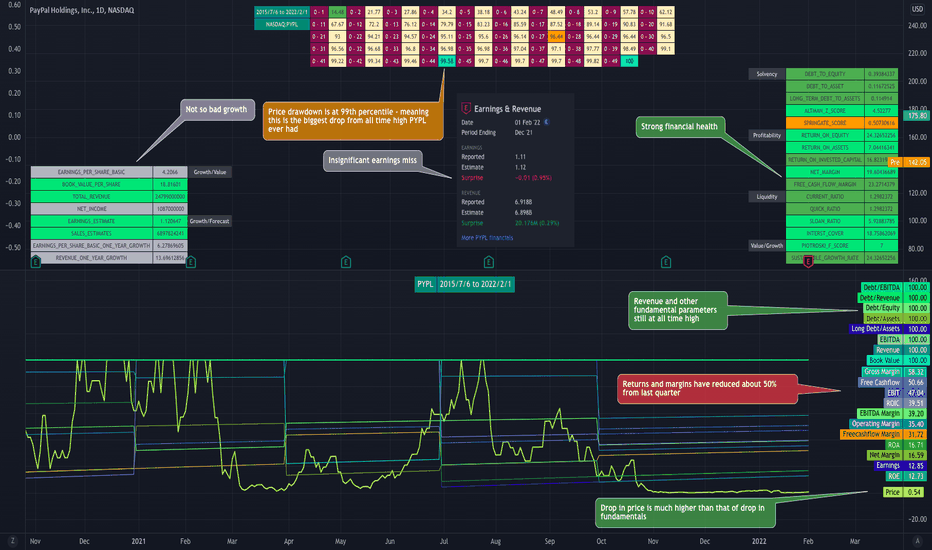Select 'Returns and margins have reduced' callout
Image resolution: width=932 pixels, height=550 pixels.
(707, 389)
